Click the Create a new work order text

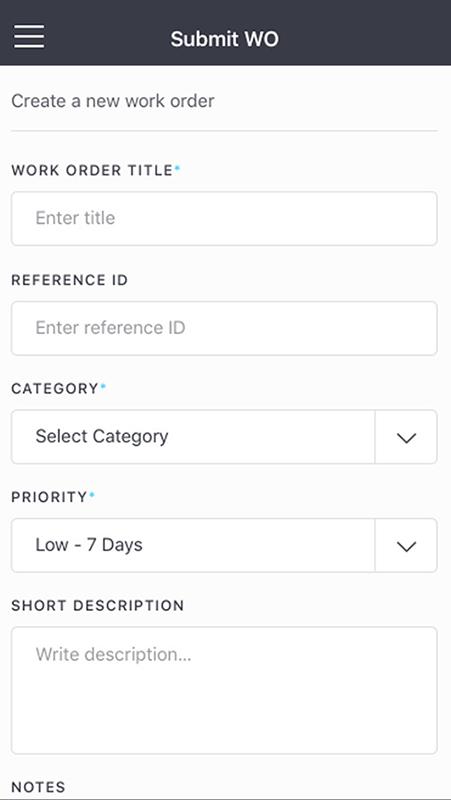coord(113,101)
